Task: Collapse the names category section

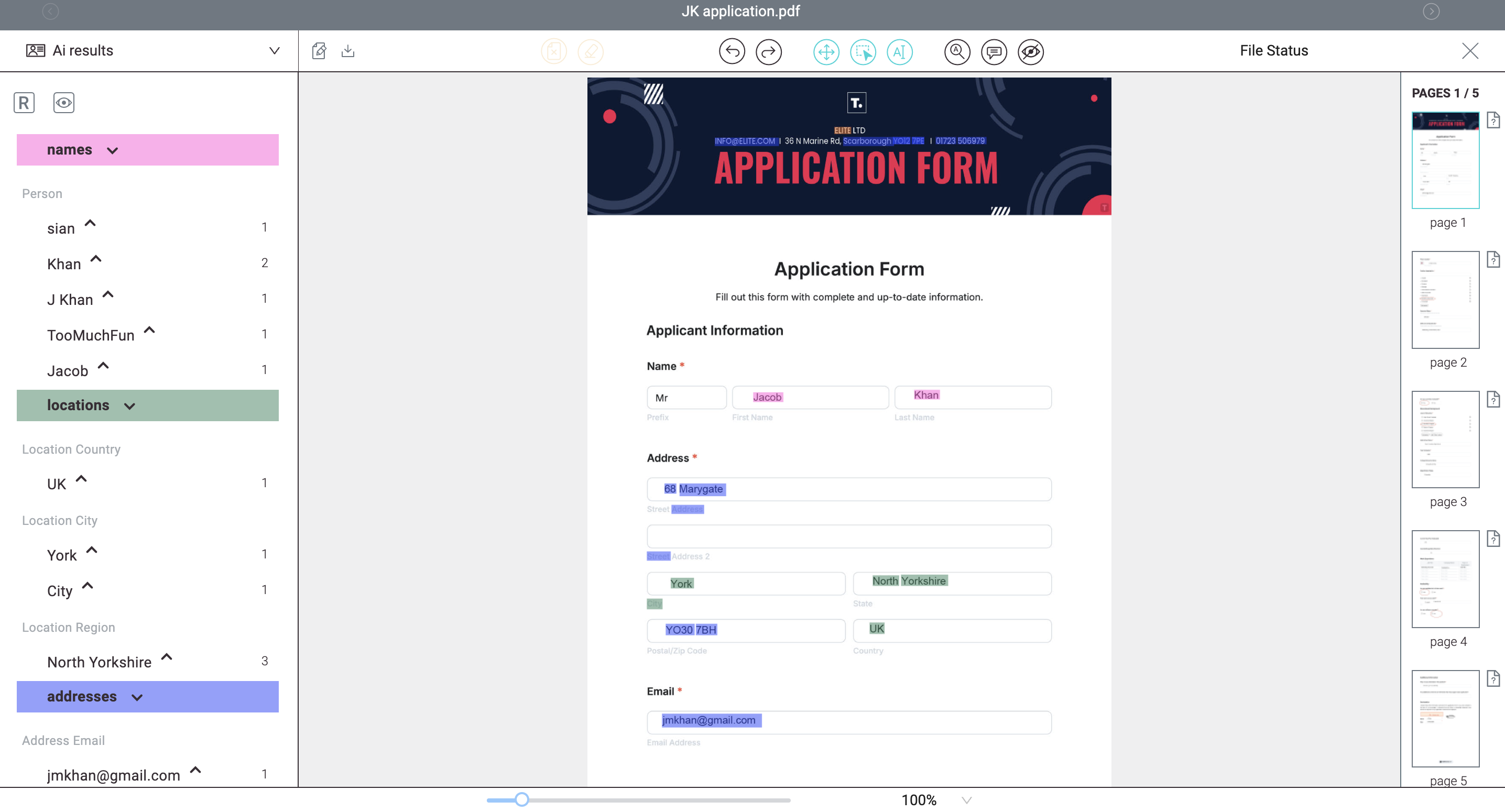Action: click(113, 151)
